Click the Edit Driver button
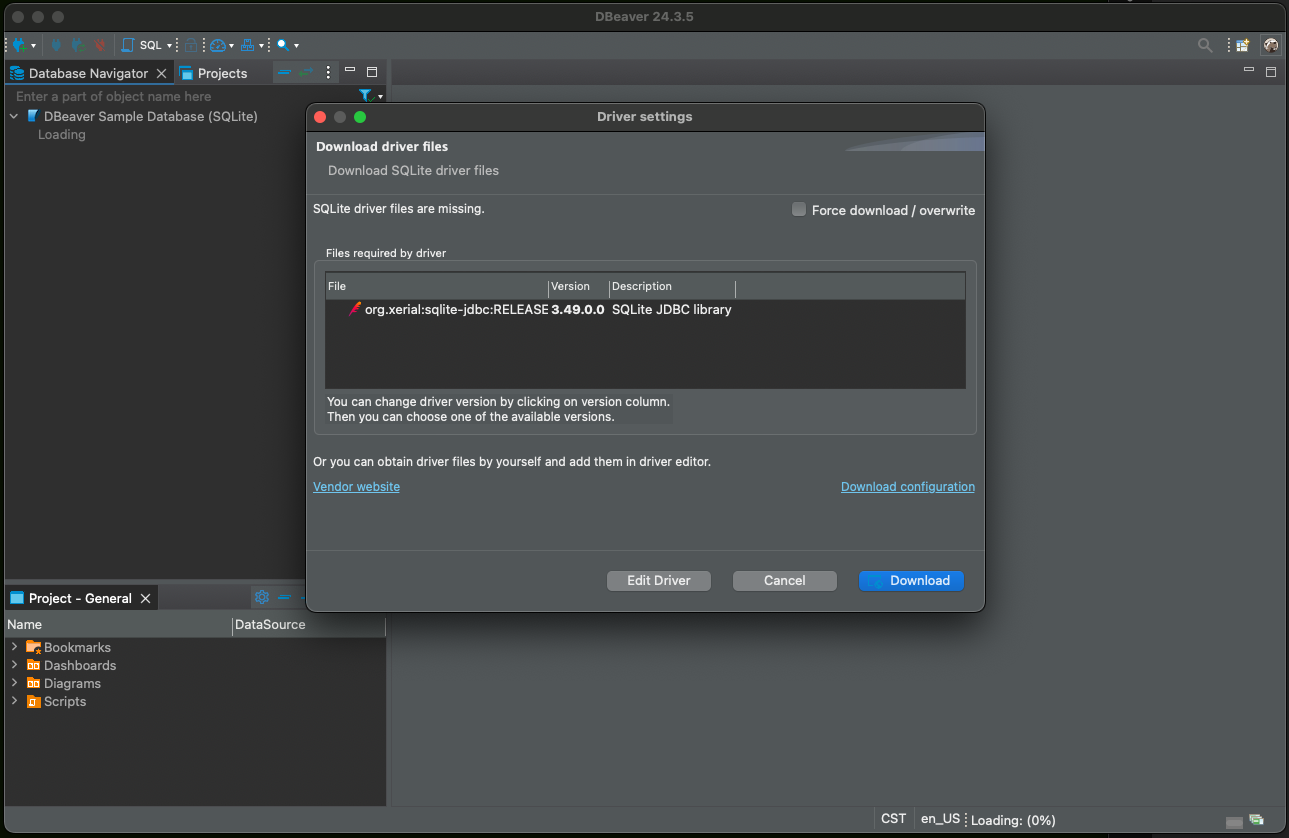Viewport: 1289px width, 838px height. pyautogui.click(x=658, y=580)
